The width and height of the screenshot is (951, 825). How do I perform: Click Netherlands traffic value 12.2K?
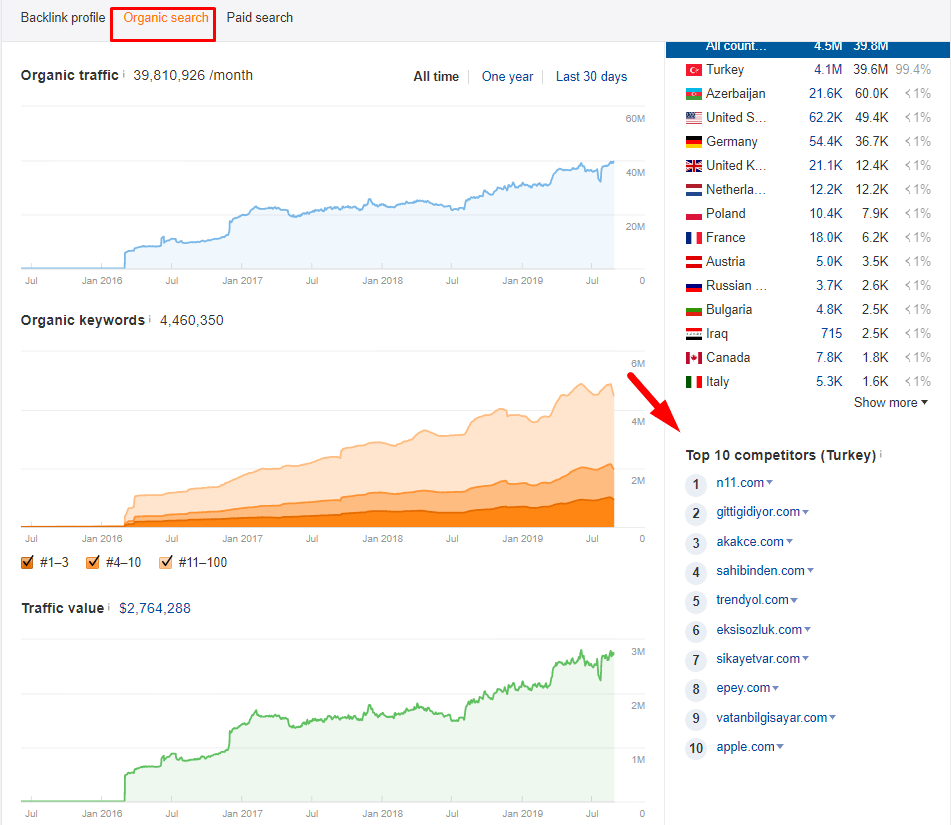(x=872, y=189)
